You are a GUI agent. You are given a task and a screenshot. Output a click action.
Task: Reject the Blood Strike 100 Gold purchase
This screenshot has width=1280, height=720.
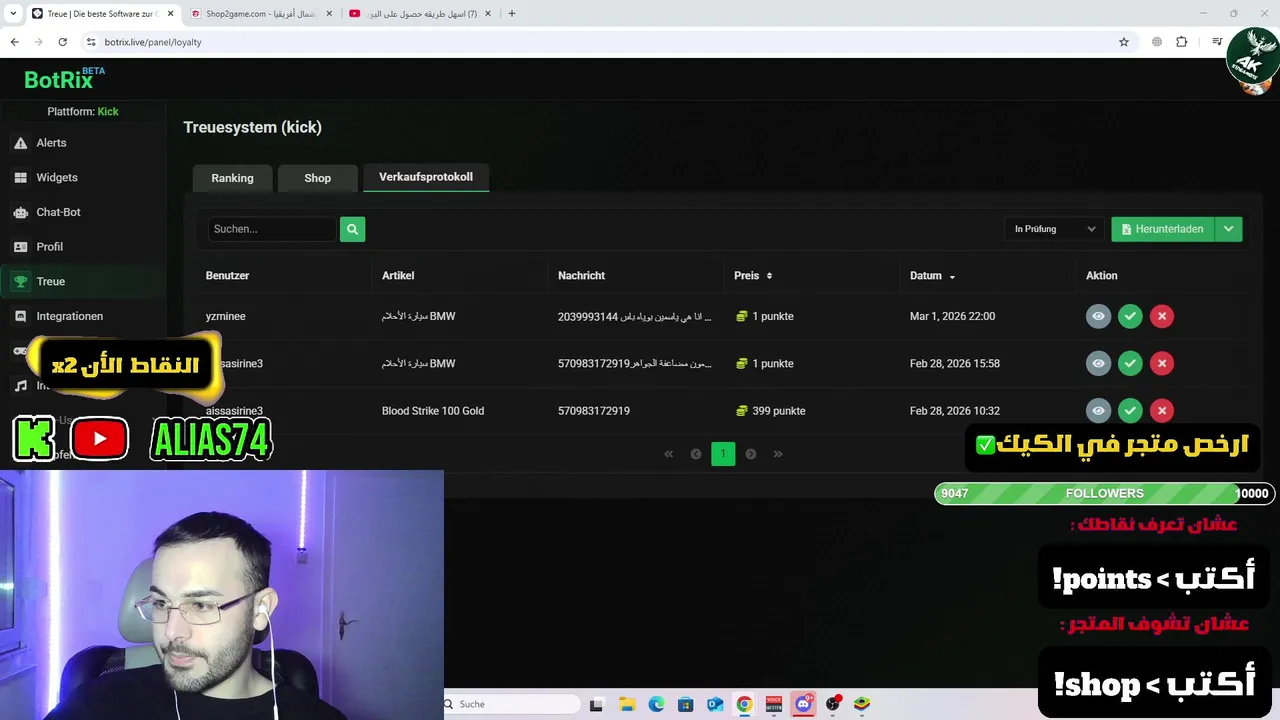[x=1162, y=410]
